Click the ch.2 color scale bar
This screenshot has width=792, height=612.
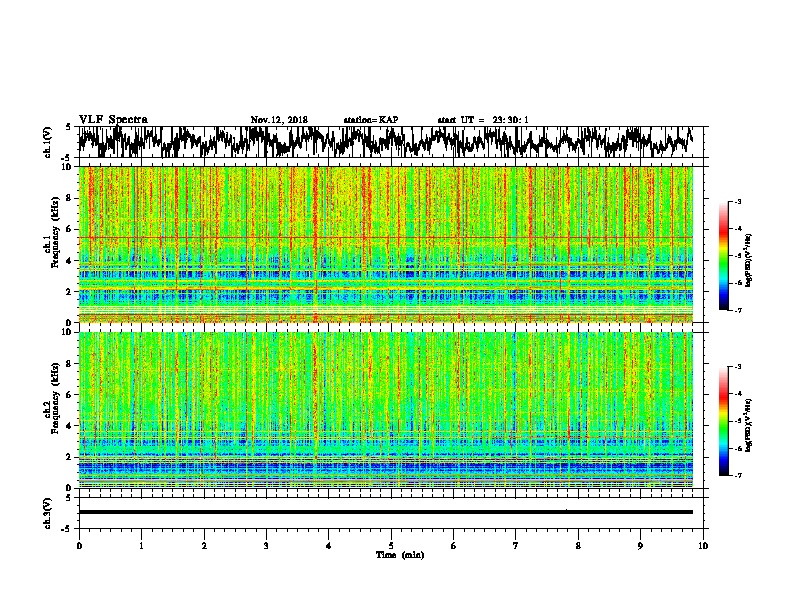click(x=724, y=421)
